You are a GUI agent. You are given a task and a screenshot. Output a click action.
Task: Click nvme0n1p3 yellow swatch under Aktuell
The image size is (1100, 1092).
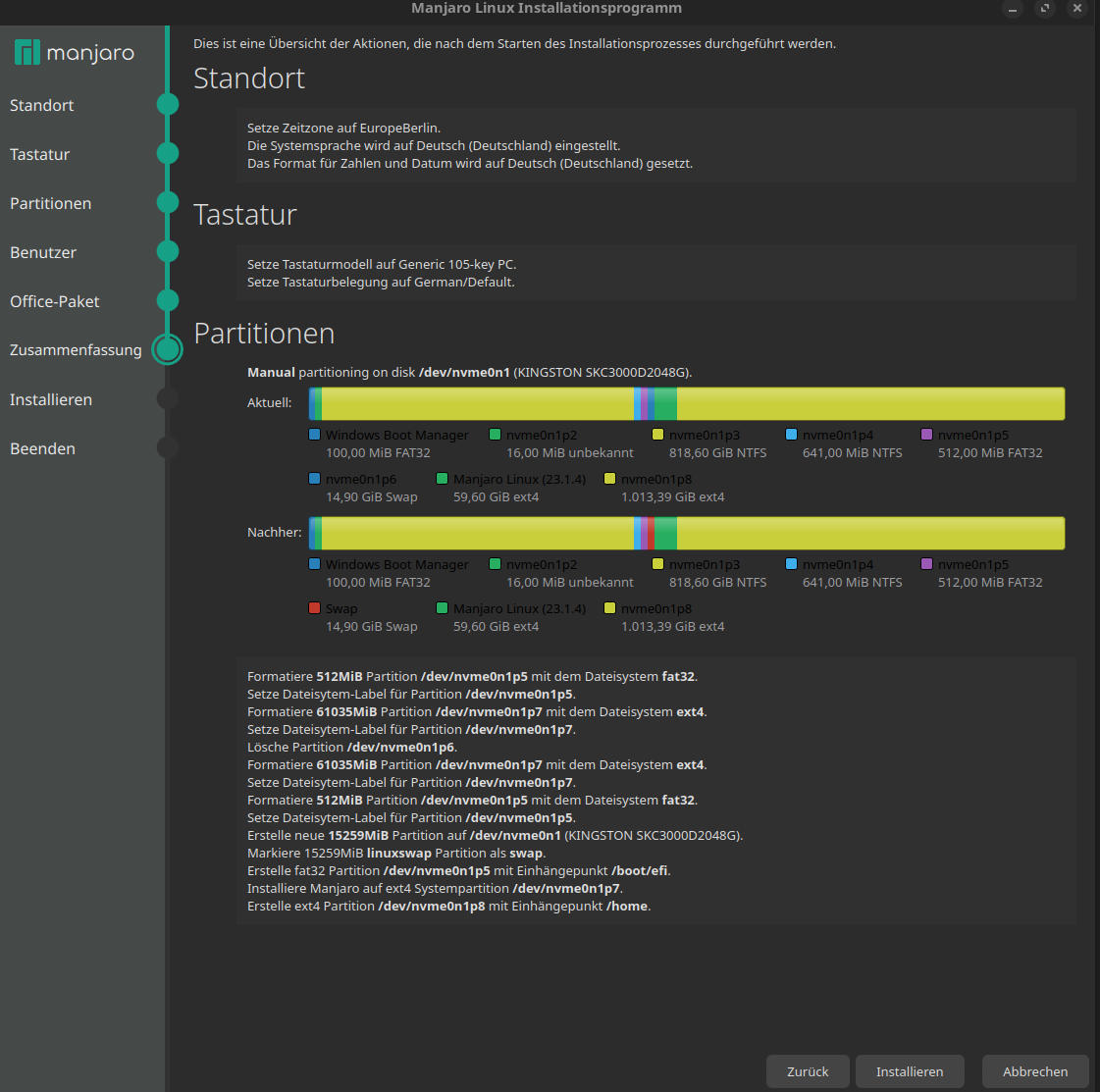tap(658, 434)
